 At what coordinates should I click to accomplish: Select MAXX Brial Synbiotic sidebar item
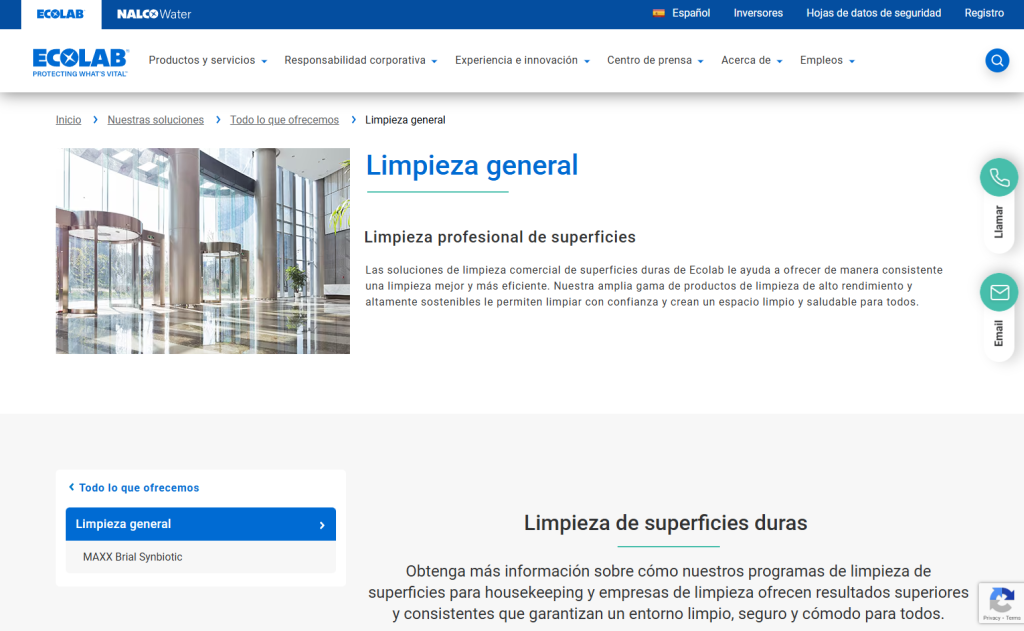click(x=133, y=557)
